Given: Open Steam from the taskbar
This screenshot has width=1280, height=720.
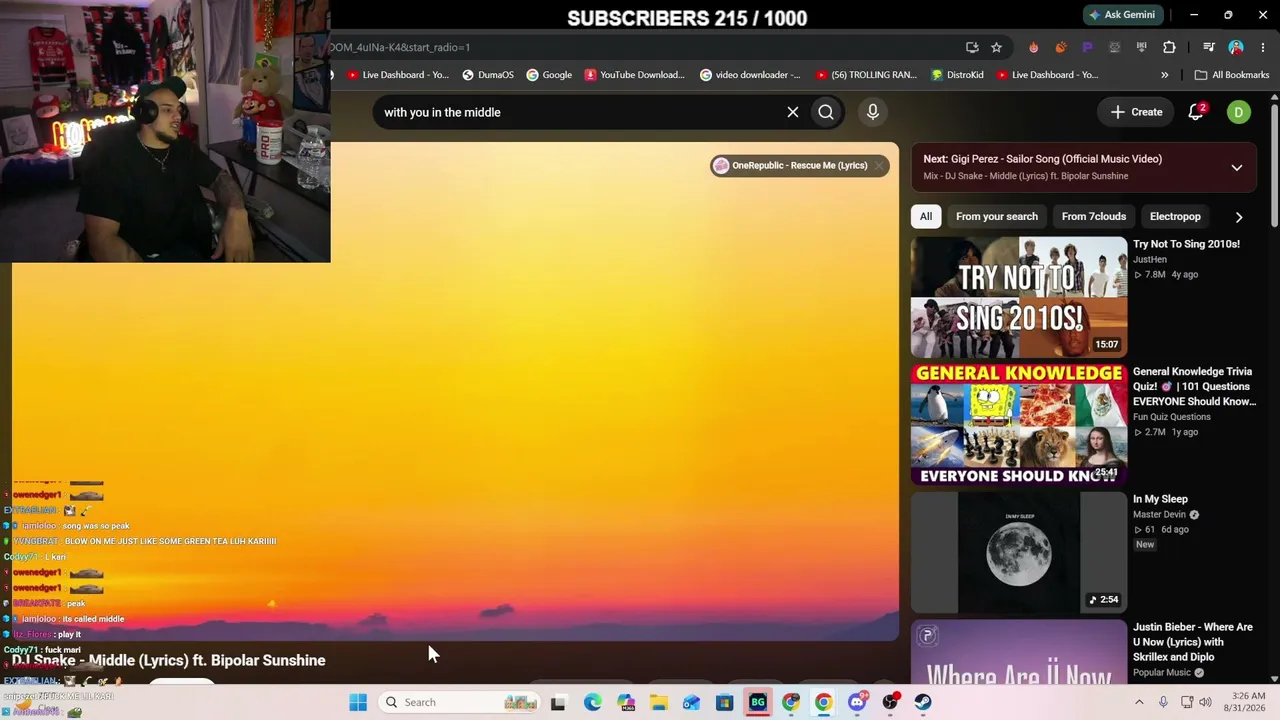Looking at the screenshot, I should [922, 702].
